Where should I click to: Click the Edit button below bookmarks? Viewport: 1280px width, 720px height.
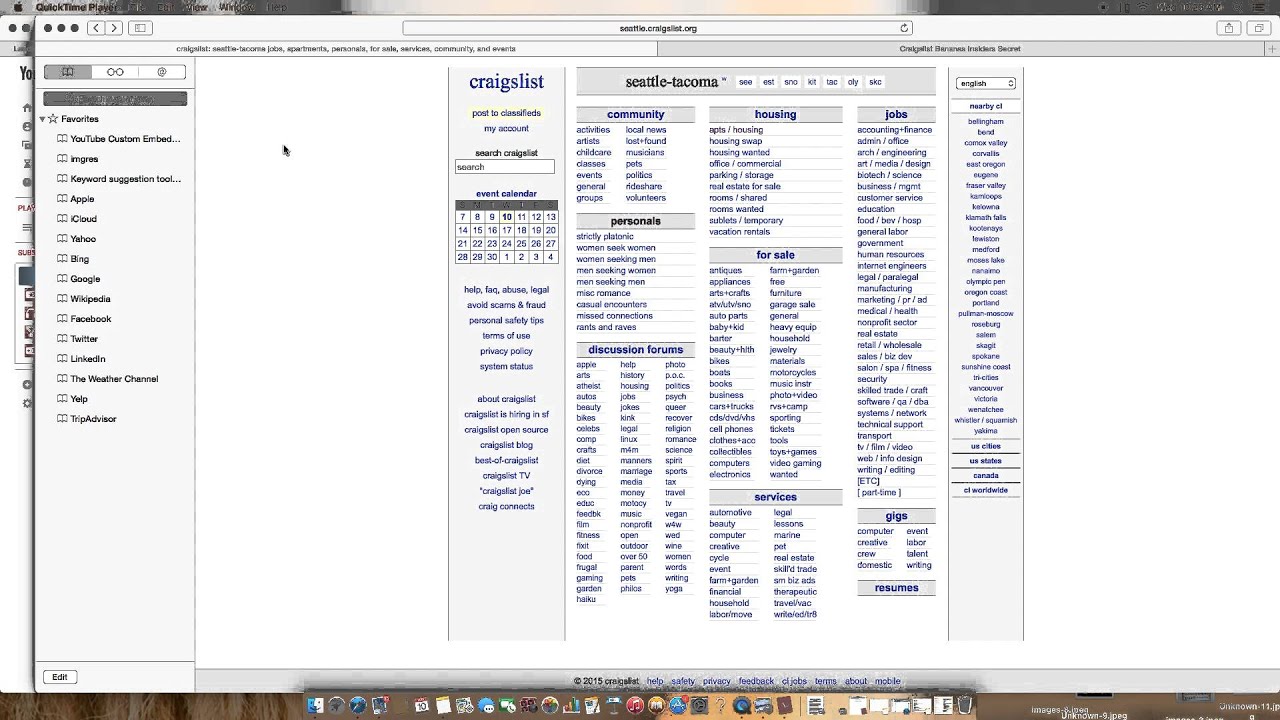click(x=60, y=677)
